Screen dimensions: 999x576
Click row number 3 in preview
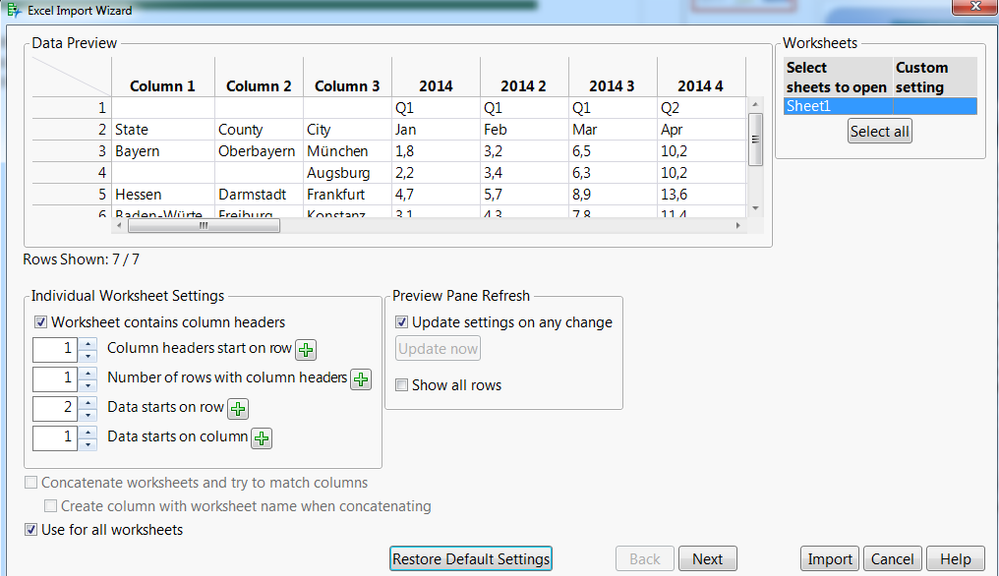tap(71, 151)
